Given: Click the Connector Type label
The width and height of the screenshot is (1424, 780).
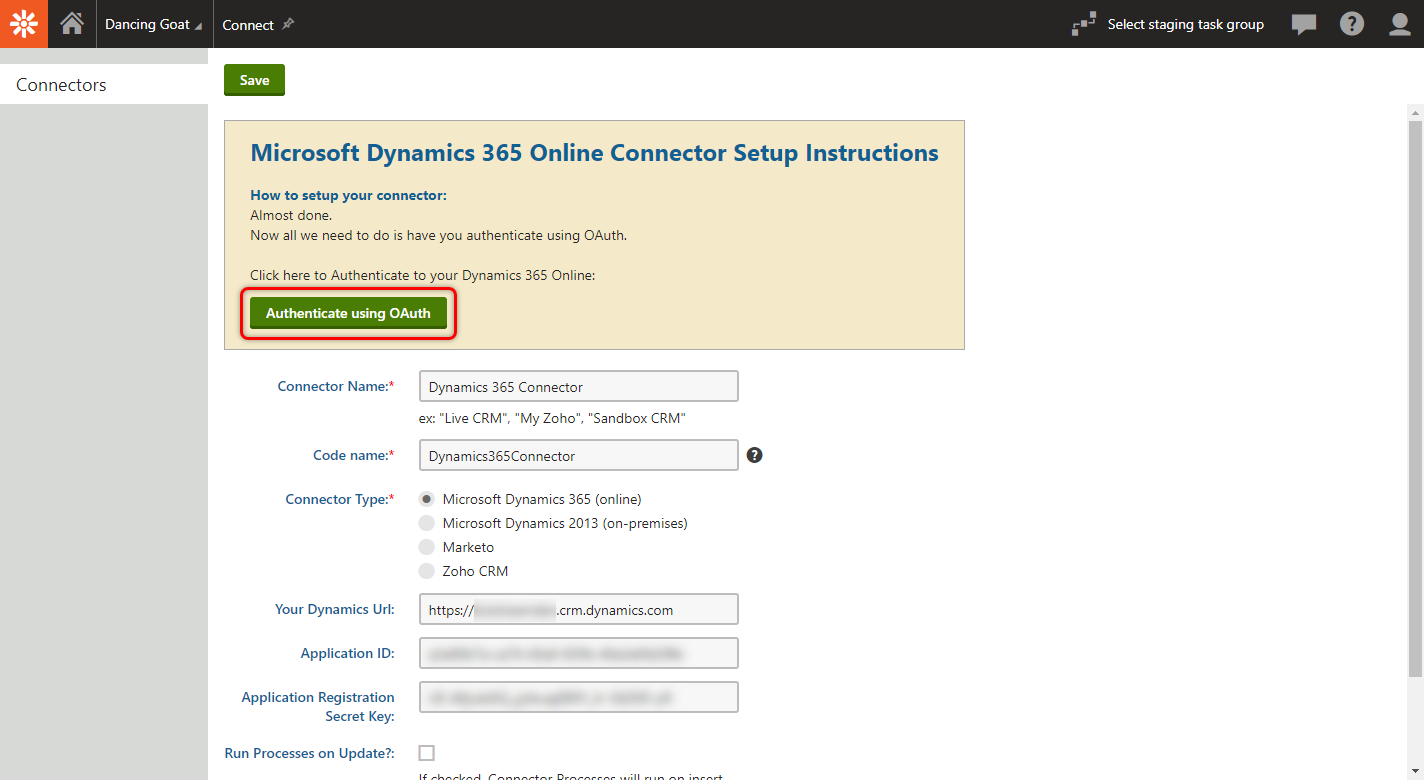Looking at the screenshot, I should [339, 499].
